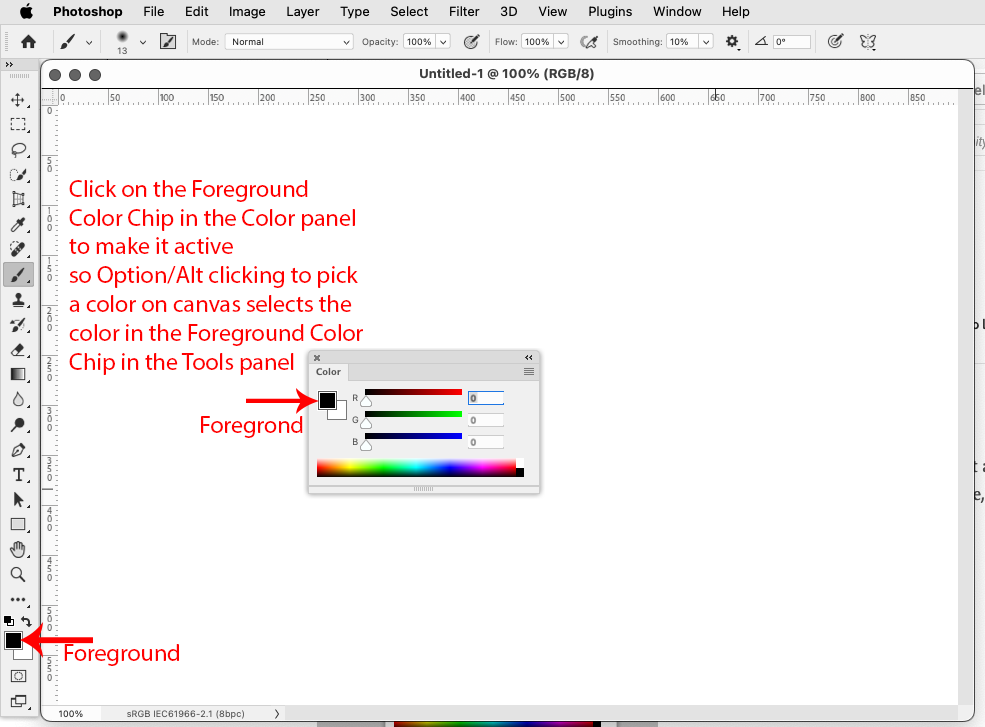Open the tool preset picker arrow

(x=89, y=42)
